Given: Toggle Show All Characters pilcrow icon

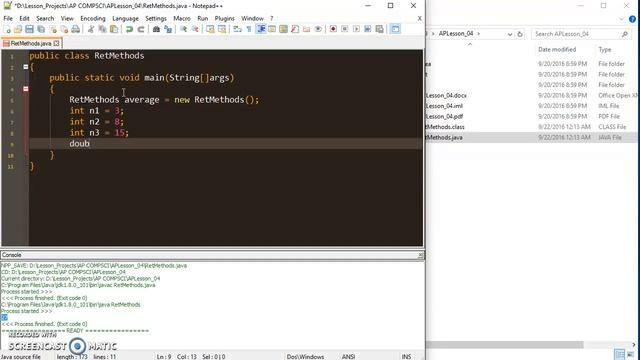Looking at the screenshot, I should (x=249, y=29).
